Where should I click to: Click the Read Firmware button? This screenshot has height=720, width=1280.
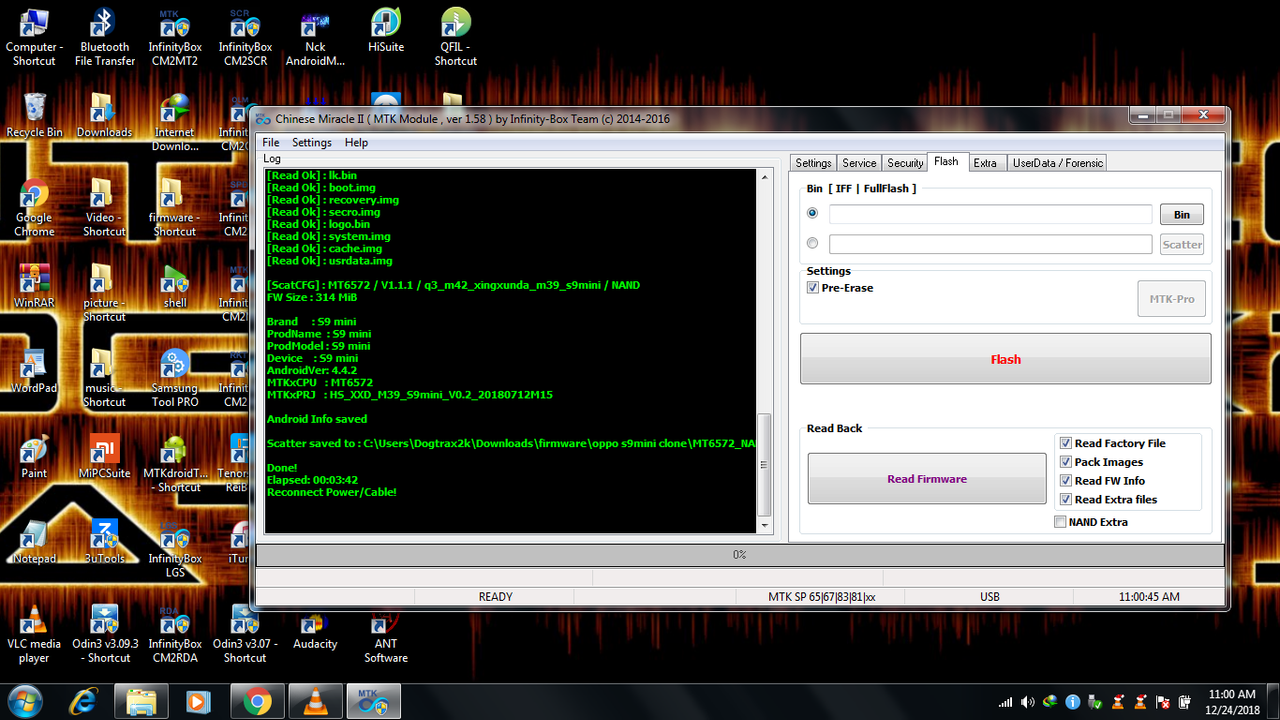pyautogui.click(x=927, y=479)
